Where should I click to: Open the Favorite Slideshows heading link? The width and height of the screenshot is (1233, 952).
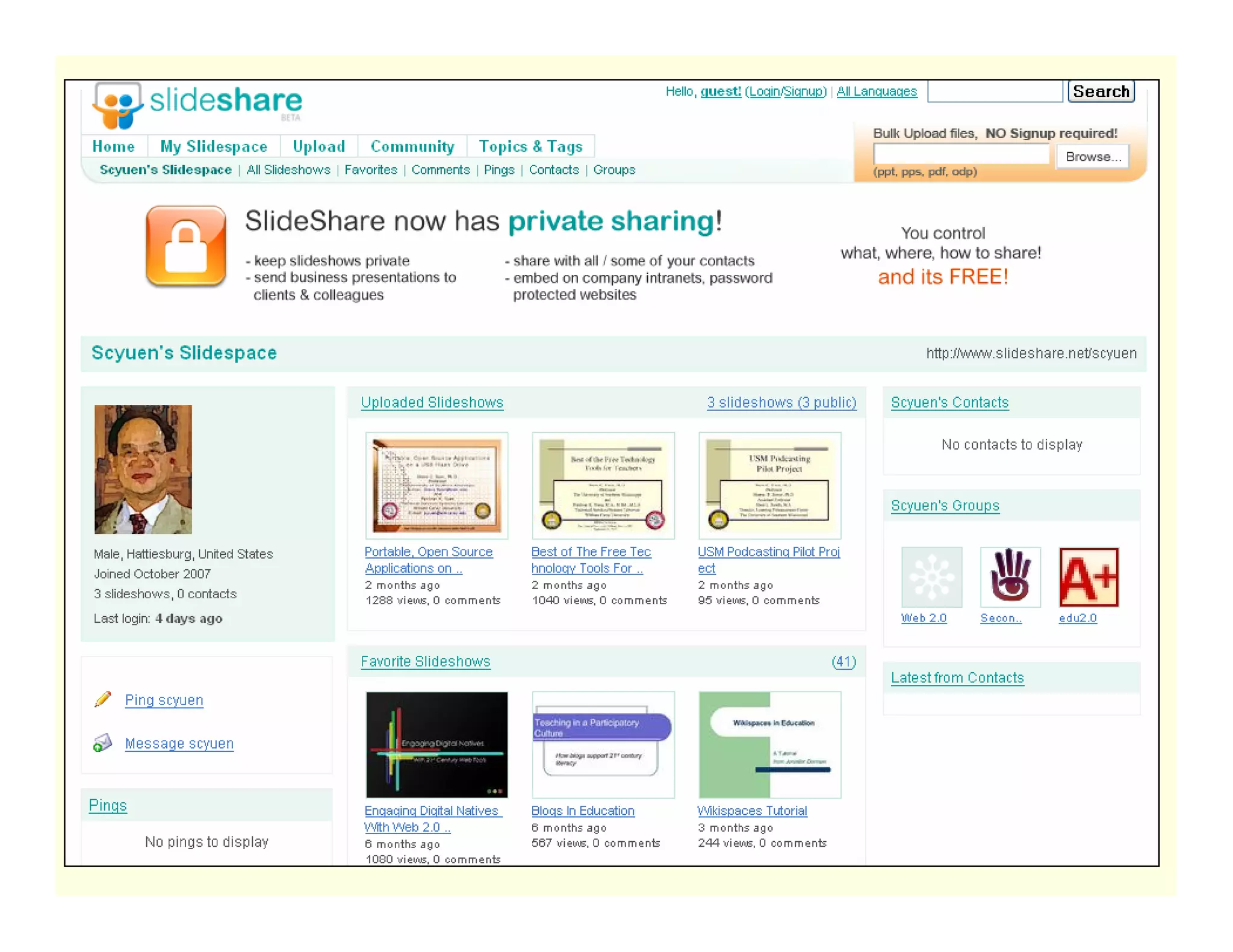426,661
